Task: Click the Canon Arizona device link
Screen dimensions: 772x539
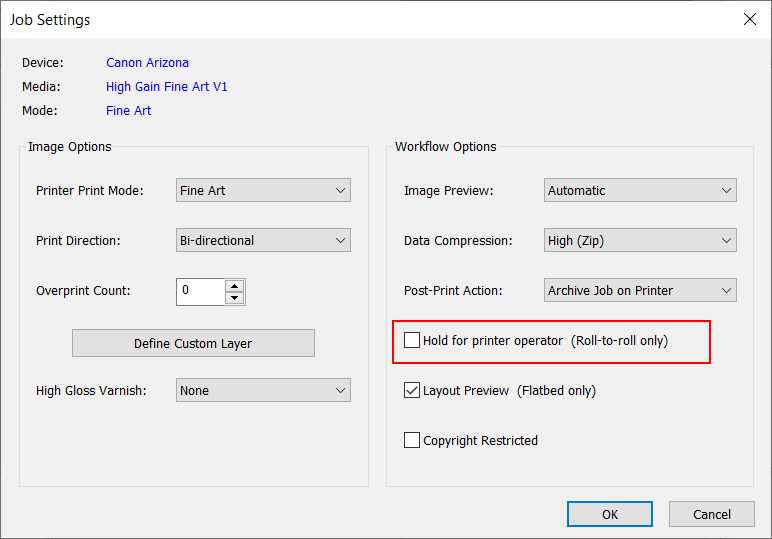Action: 147,63
